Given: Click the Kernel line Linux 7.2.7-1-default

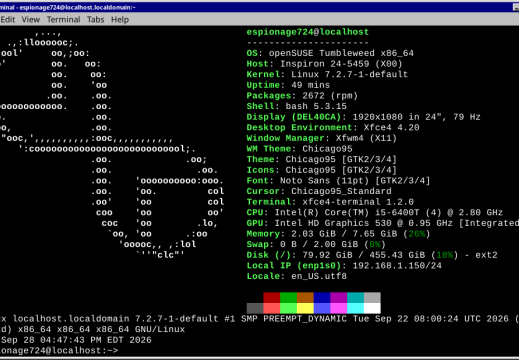Looking at the screenshot, I should tap(327, 74).
